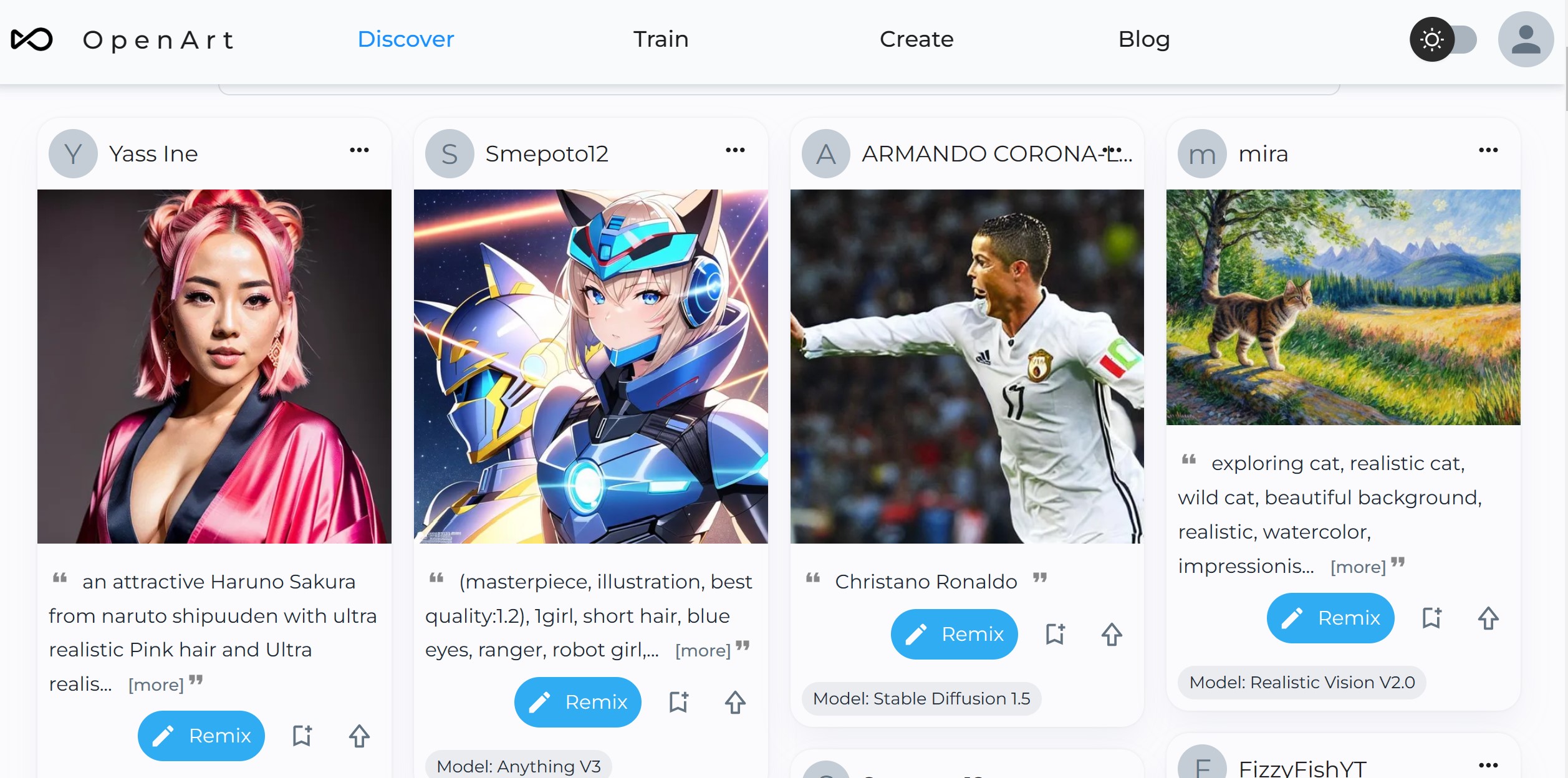Viewport: 1568px width, 778px height.
Task: Expand the Haruno Sakura prompt with [more]
Action: click(156, 685)
